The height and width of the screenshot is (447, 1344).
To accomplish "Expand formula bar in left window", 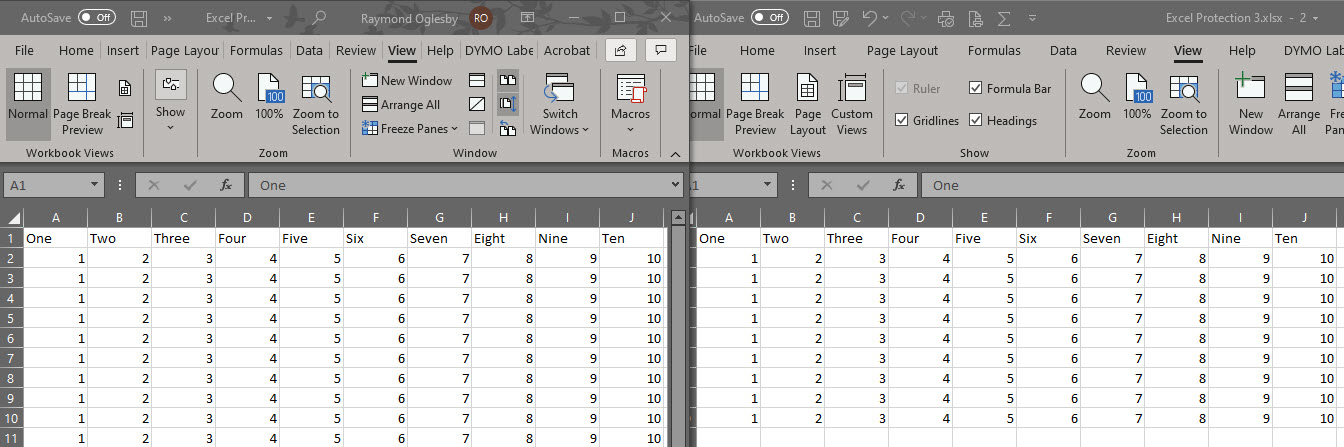I will pos(677,185).
